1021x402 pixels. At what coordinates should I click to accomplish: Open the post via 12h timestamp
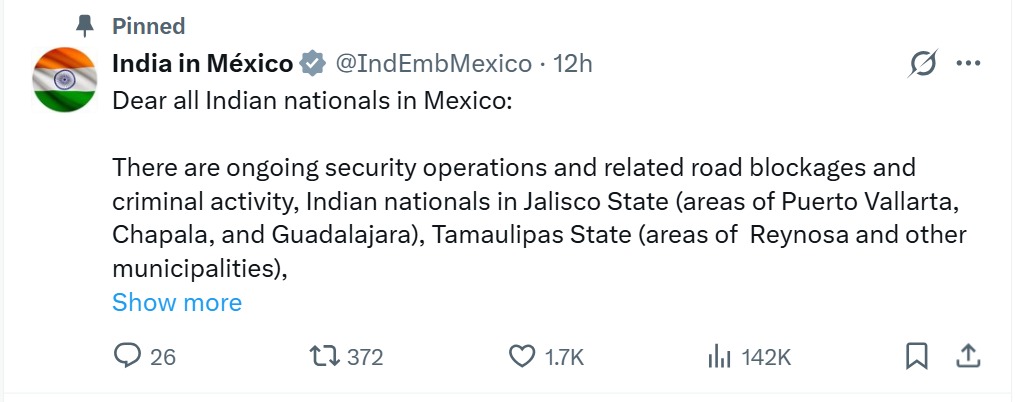[x=573, y=64]
